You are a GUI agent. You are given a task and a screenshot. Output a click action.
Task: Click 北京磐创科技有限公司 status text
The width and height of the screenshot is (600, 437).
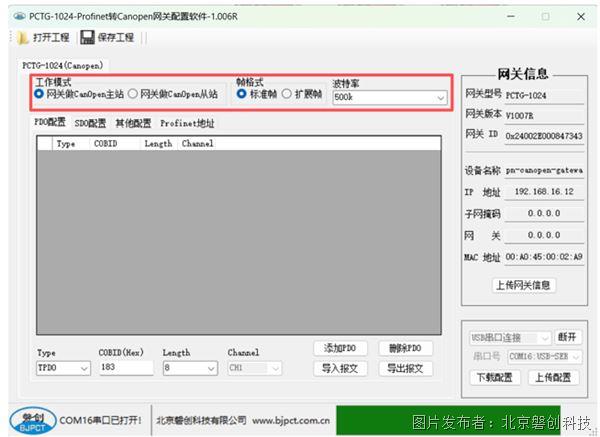point(201,421)
